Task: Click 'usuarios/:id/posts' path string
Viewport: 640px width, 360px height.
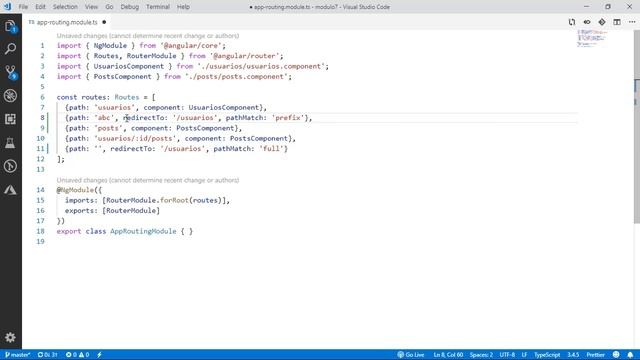Action: click(x=135, y=138)
